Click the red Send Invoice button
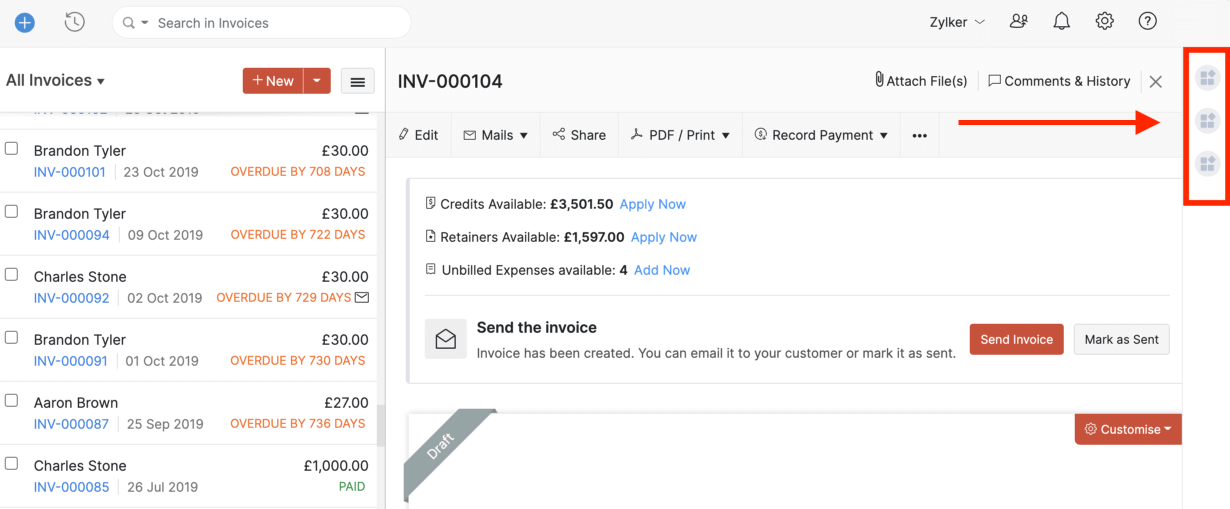Viewport: 1230px width, 509px height. coord(1016,339)
